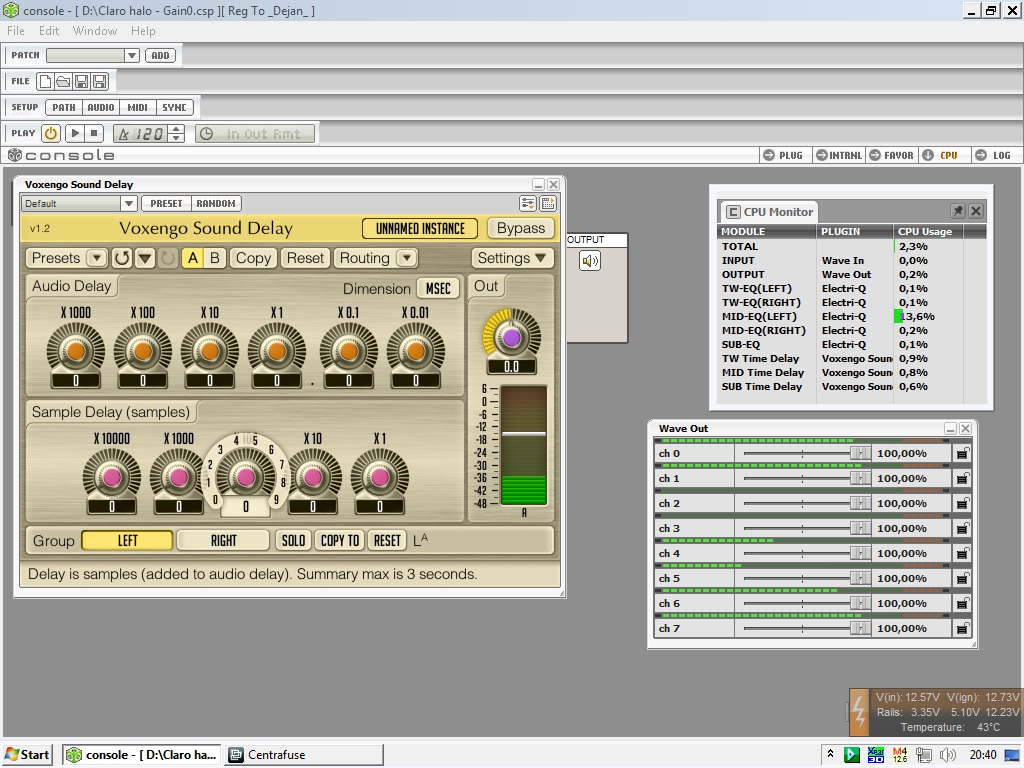Click the Out gain knob
The height and width of the screenshot is (768, 1024).
(511, 338)
